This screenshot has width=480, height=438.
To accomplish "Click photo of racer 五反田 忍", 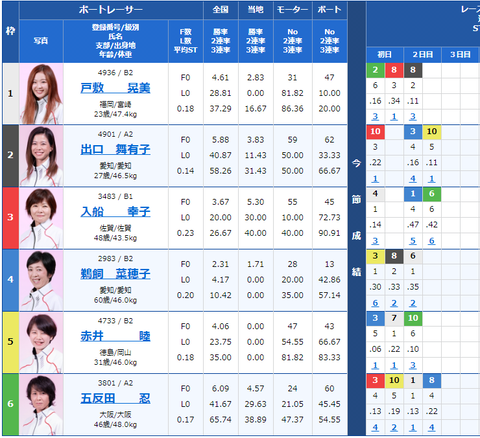I will tap(41, 405).
